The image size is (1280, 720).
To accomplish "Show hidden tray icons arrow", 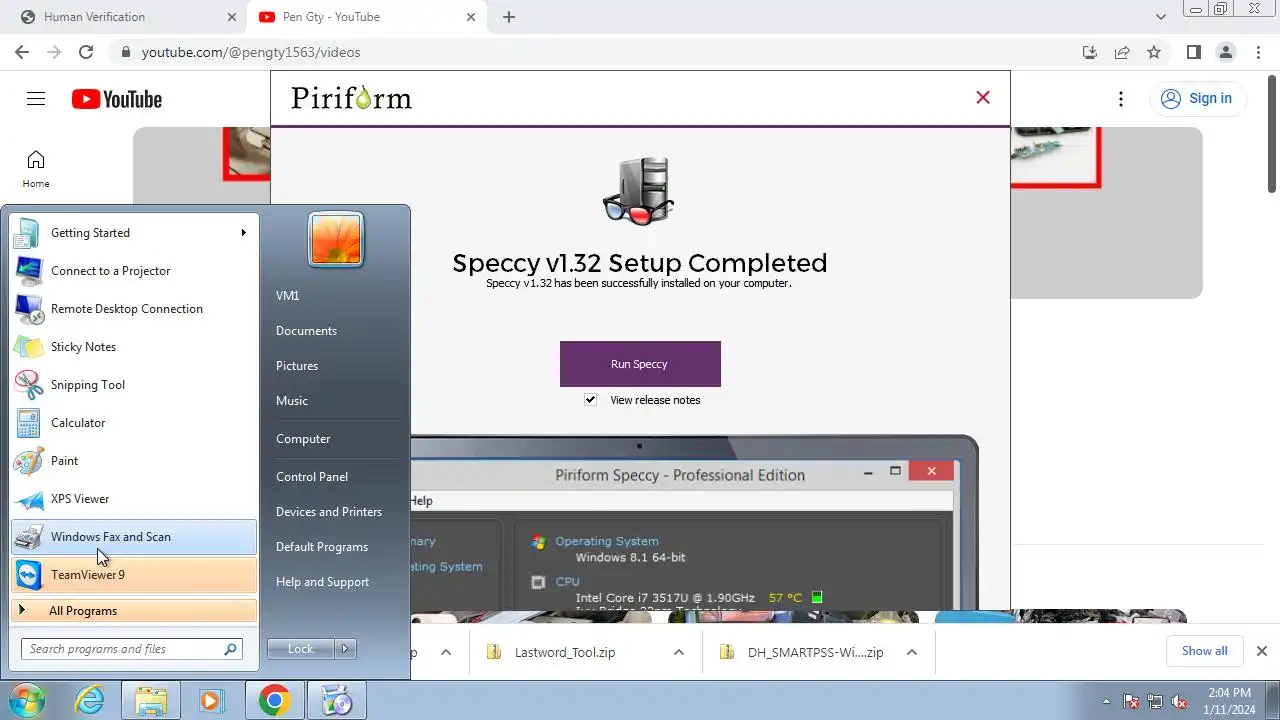I will pyautogui.click(x=1106, y=702).
